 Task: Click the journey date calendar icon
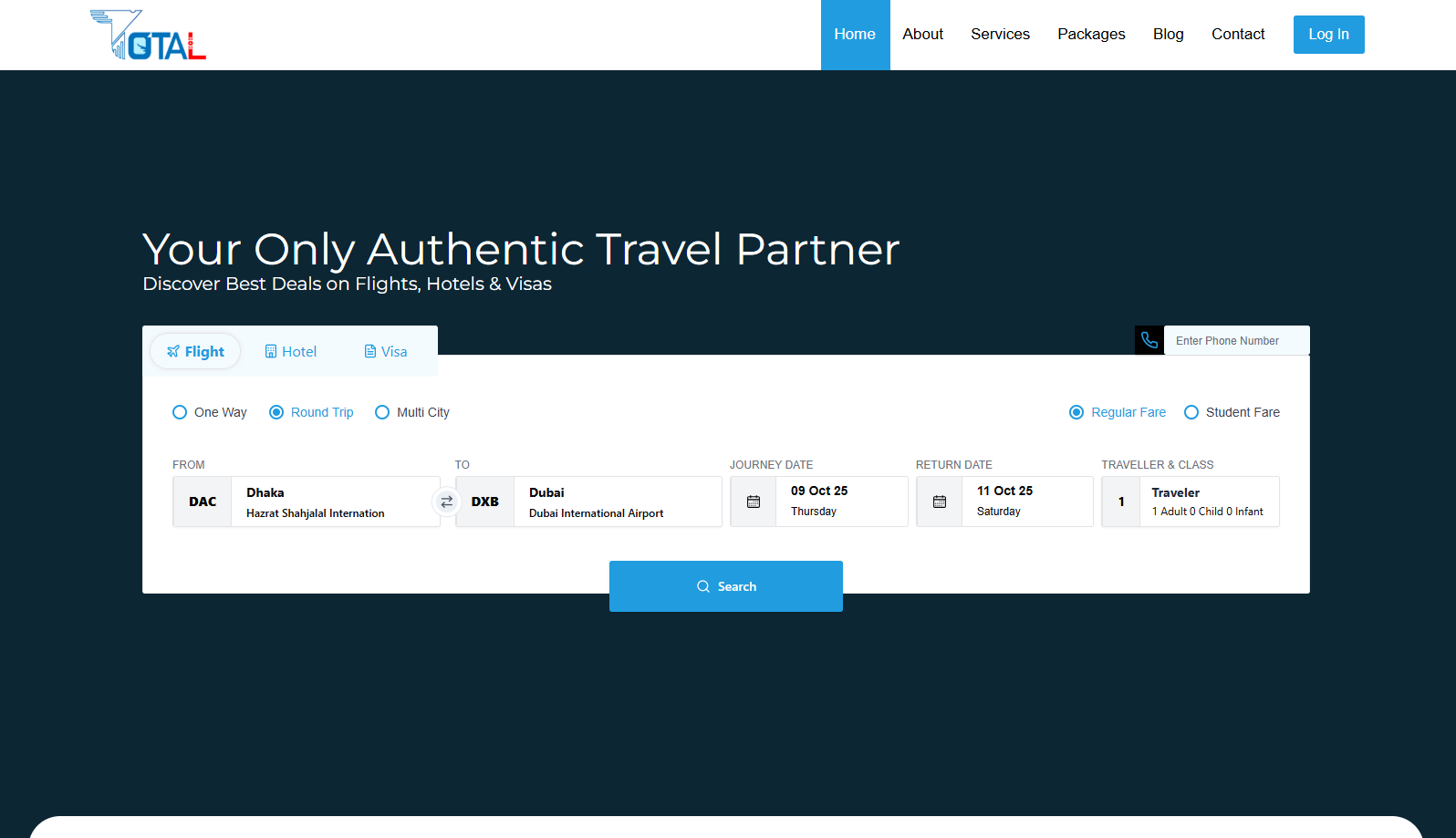754,502
